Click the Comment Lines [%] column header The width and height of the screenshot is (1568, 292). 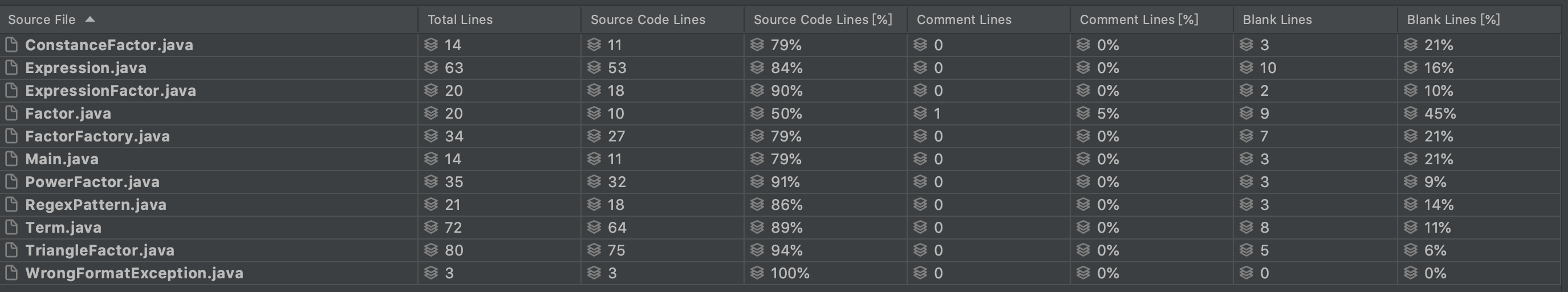pos(1139,19)
